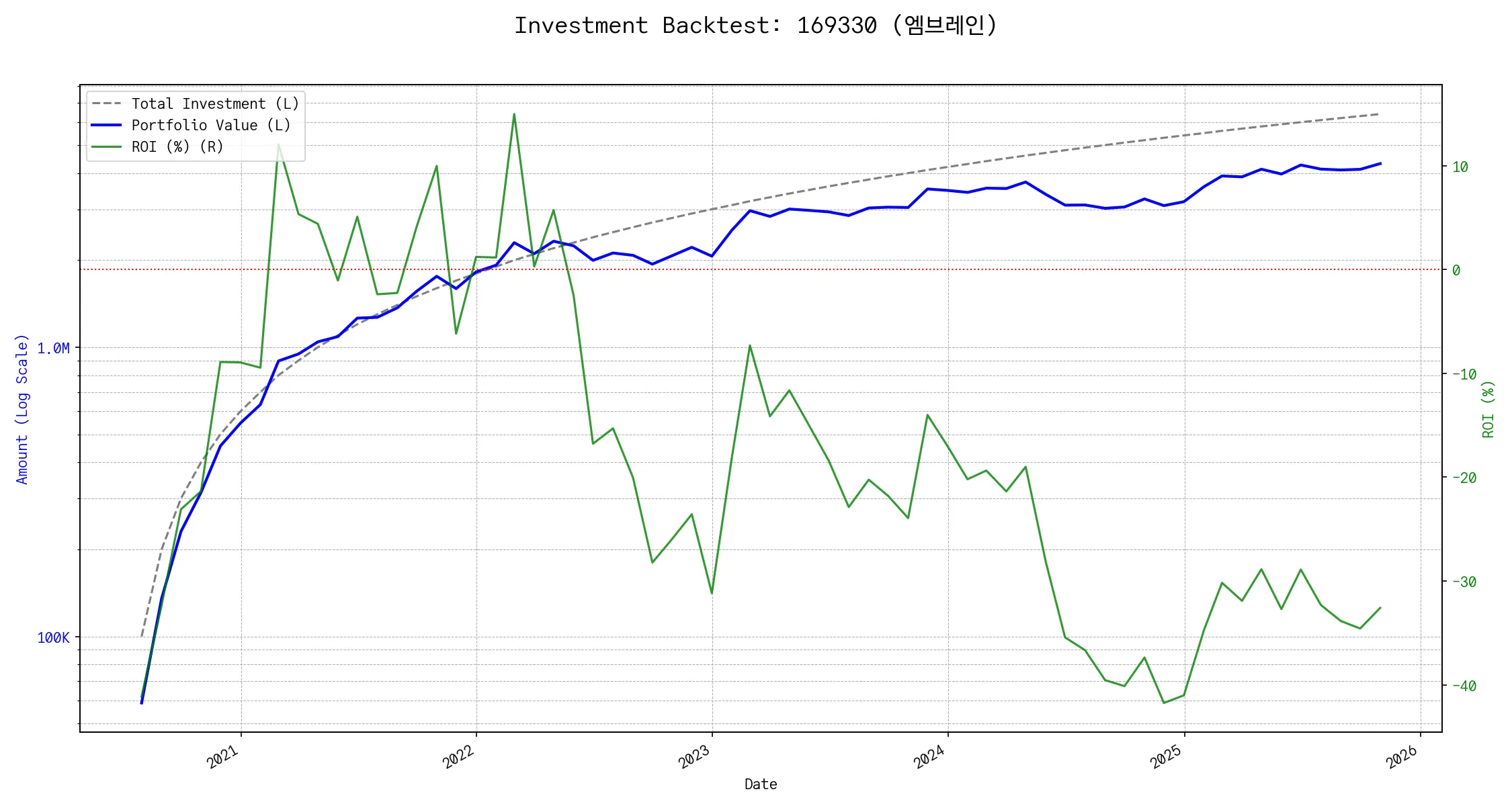Click the Portfolio Value legend label

[x=211, y=126]
